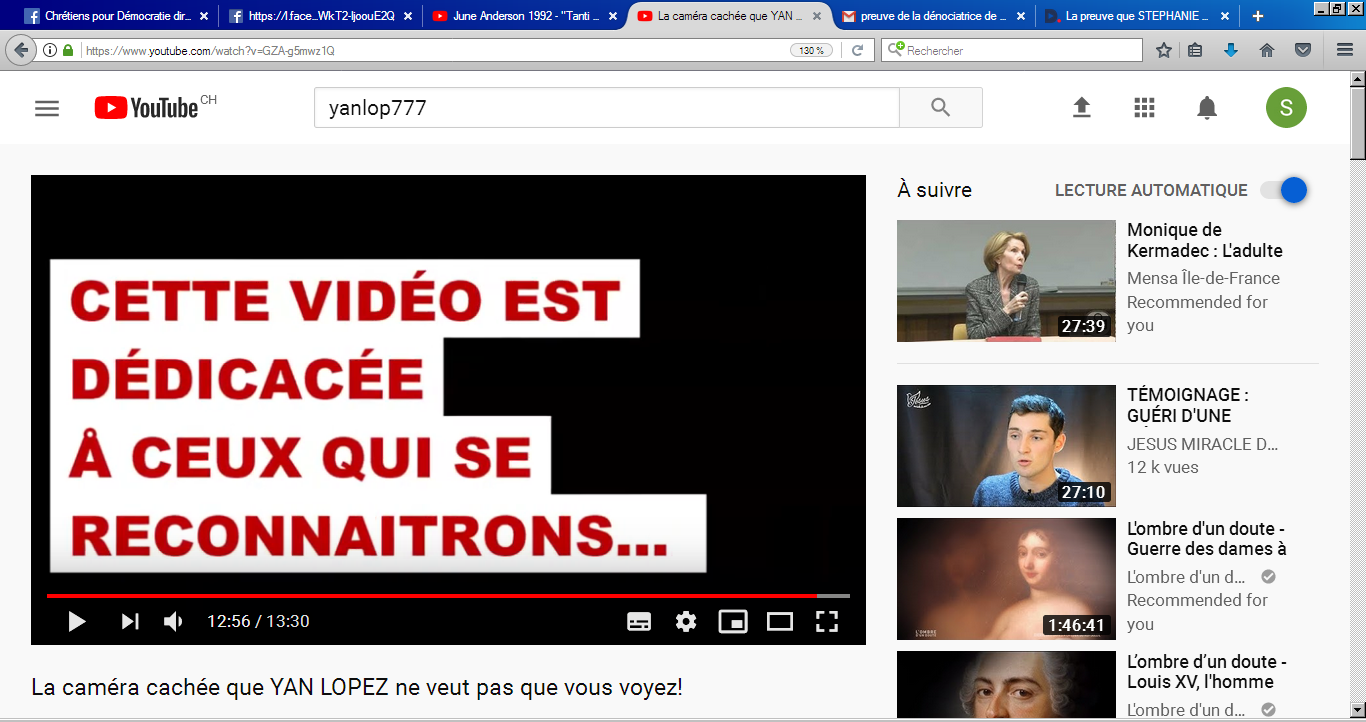Click the Firefox back arrow

pos(20,50)
